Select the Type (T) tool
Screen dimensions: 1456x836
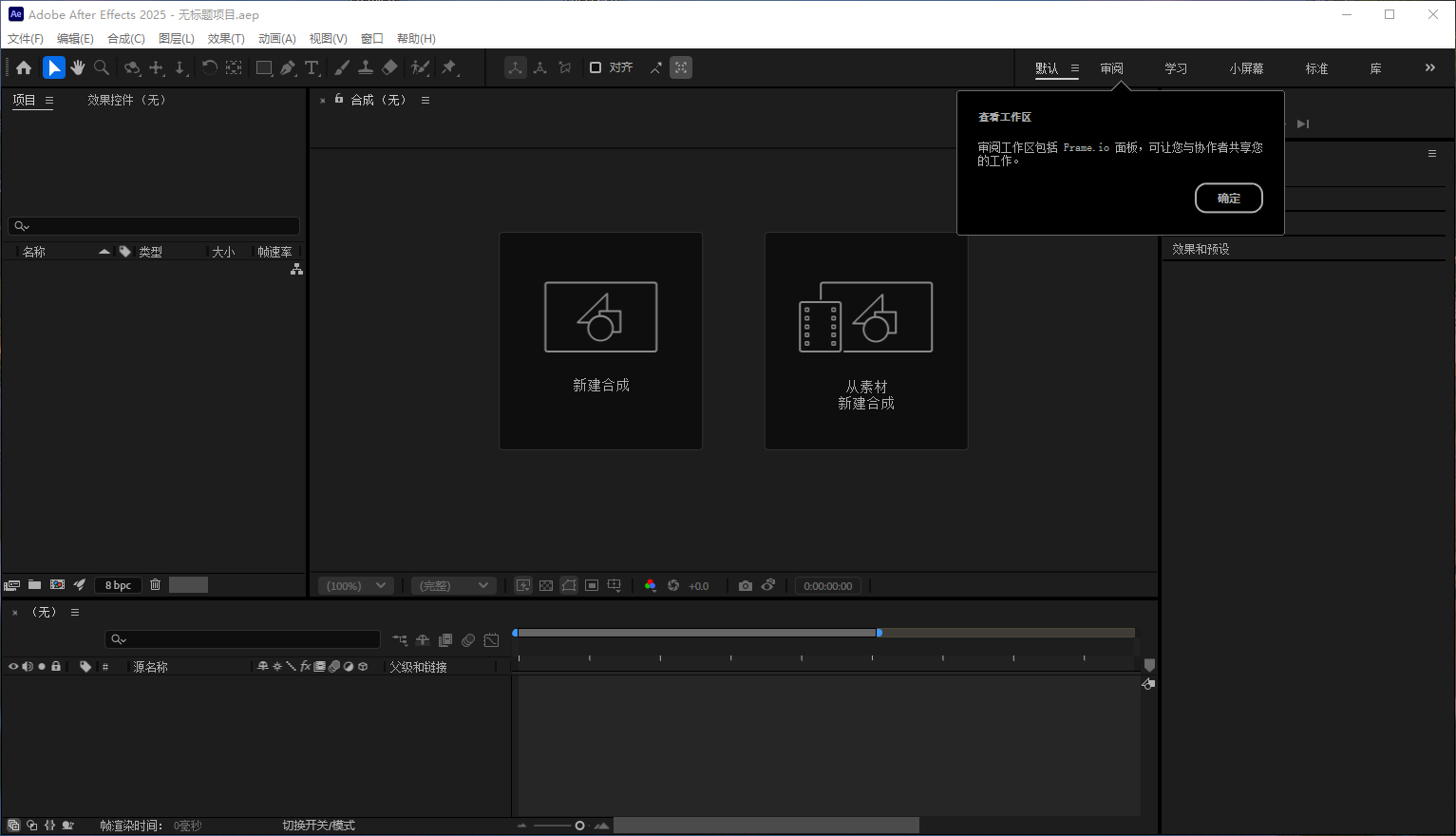click(x=312, y=67)
